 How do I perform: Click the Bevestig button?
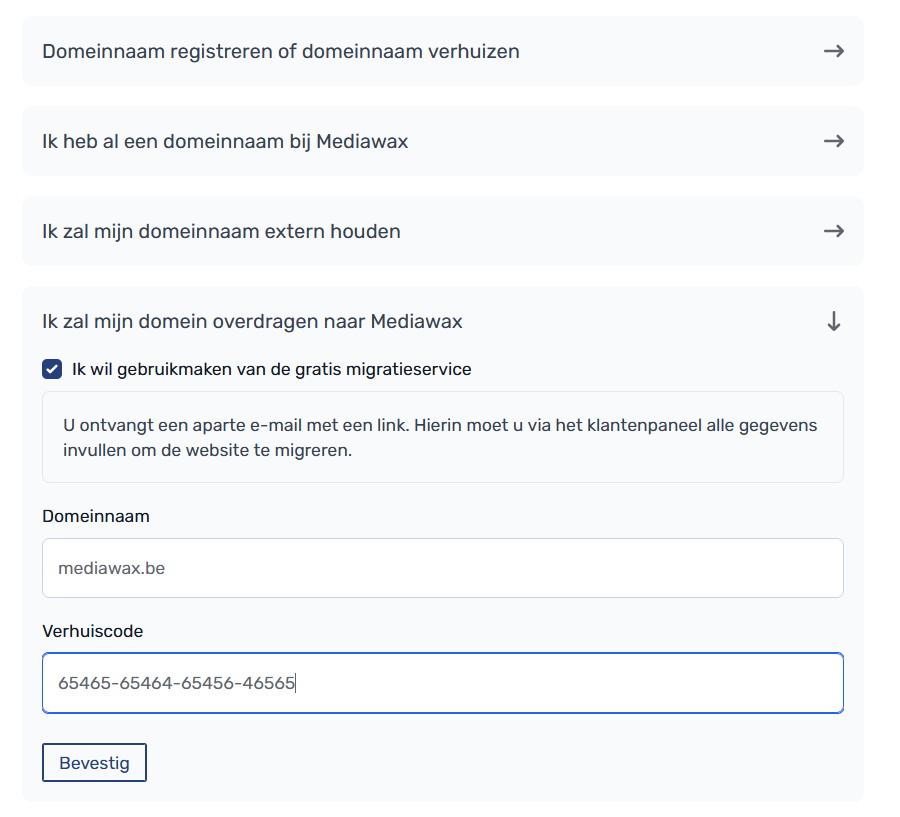(94, 762)
